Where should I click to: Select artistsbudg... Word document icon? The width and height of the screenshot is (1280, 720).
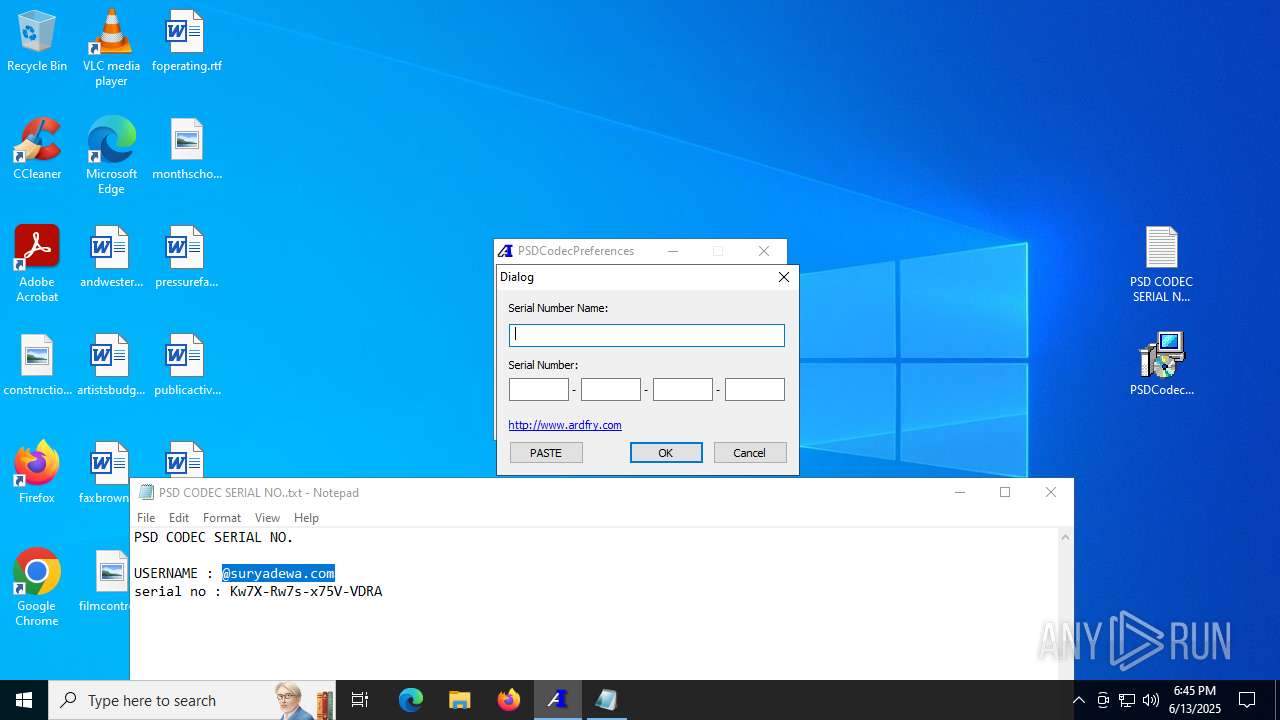tap(111, 366)
